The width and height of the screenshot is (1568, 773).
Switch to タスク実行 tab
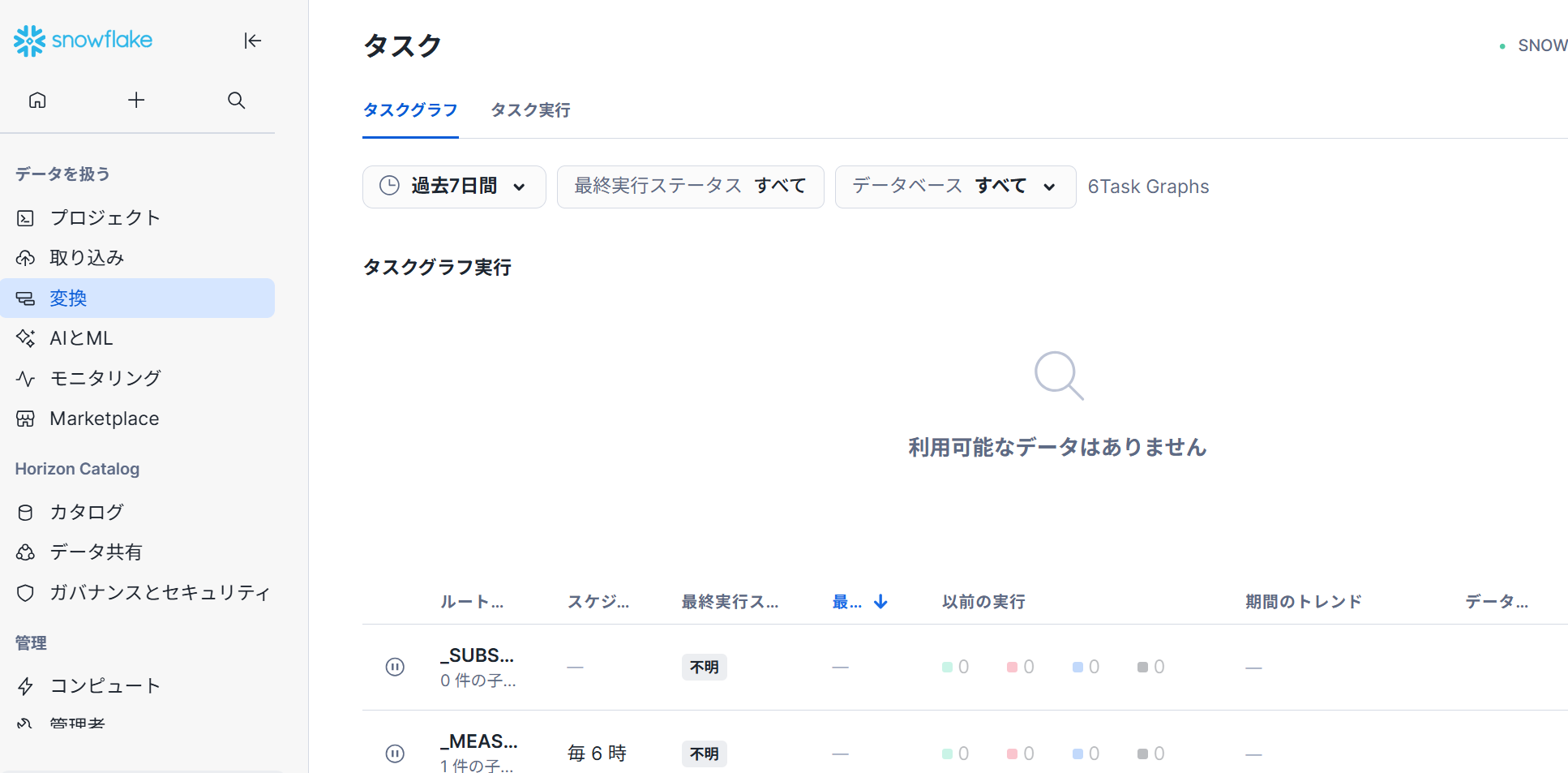[x=530, y=110]
